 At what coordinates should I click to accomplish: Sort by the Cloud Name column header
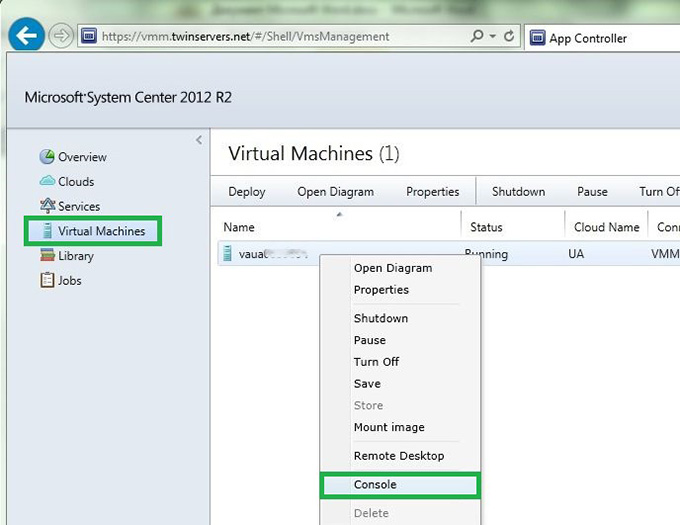click(606, 227)
